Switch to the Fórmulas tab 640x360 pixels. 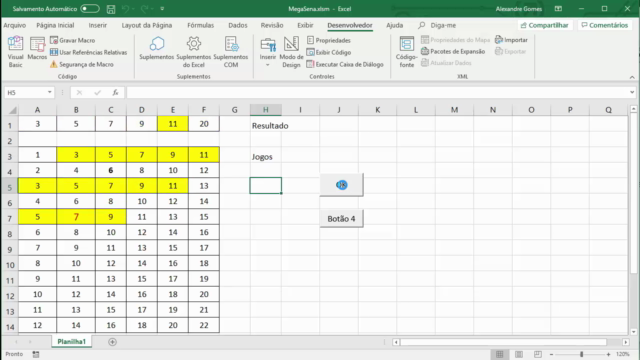[x=200, y=25]
